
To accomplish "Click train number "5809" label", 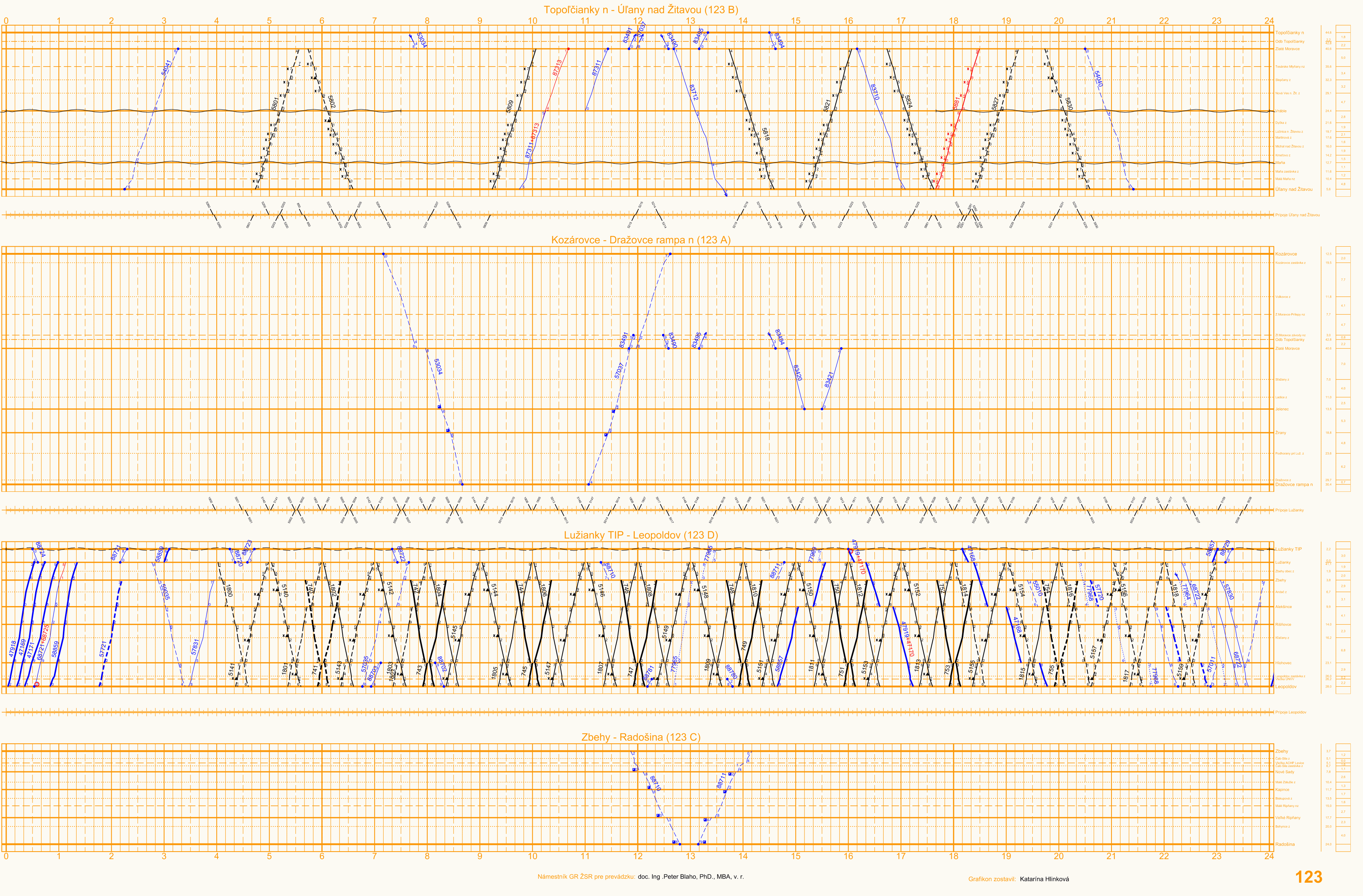I will point(510,106).
